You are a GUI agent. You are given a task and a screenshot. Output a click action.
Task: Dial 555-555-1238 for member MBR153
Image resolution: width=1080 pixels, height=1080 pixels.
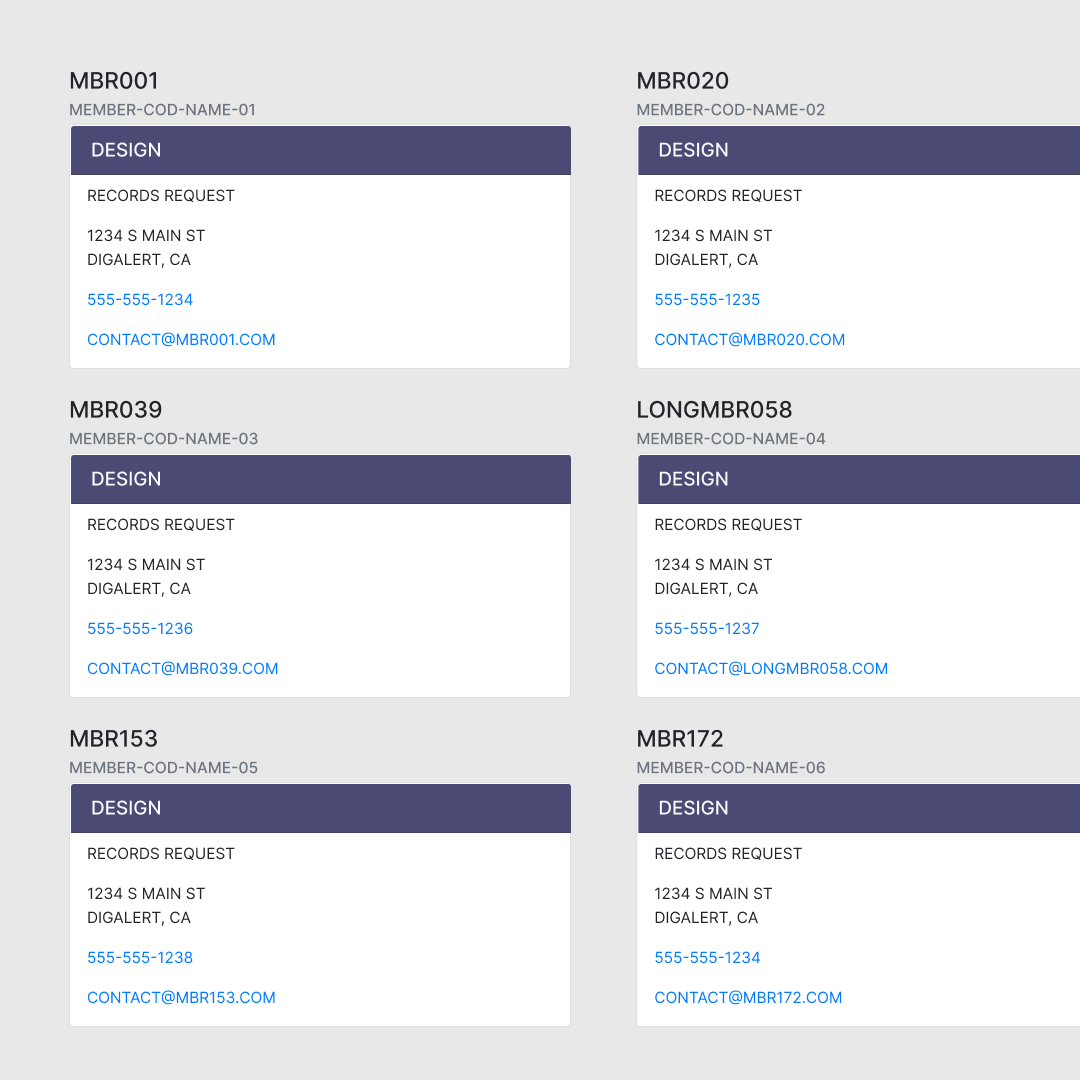click(x=140, y=957)
